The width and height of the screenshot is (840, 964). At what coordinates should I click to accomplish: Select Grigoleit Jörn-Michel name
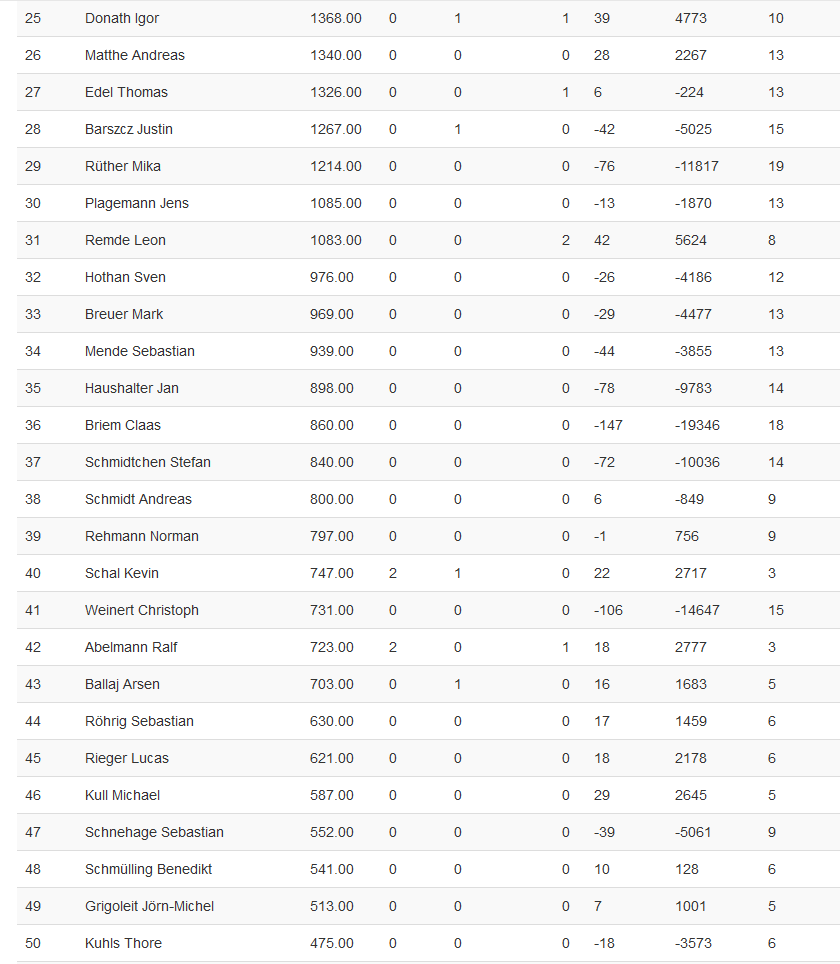pyautogui.click(x=149, y=906)
